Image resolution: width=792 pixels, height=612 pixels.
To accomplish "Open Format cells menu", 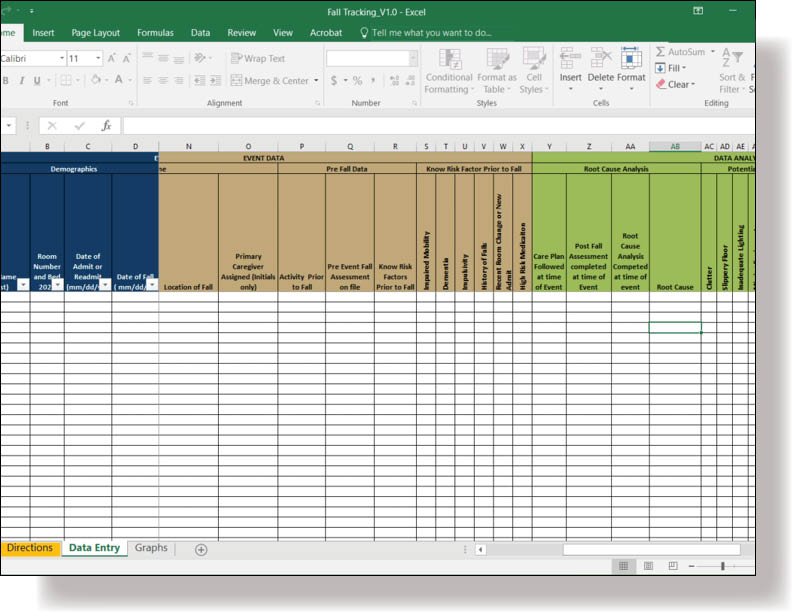I will (631, 70).
